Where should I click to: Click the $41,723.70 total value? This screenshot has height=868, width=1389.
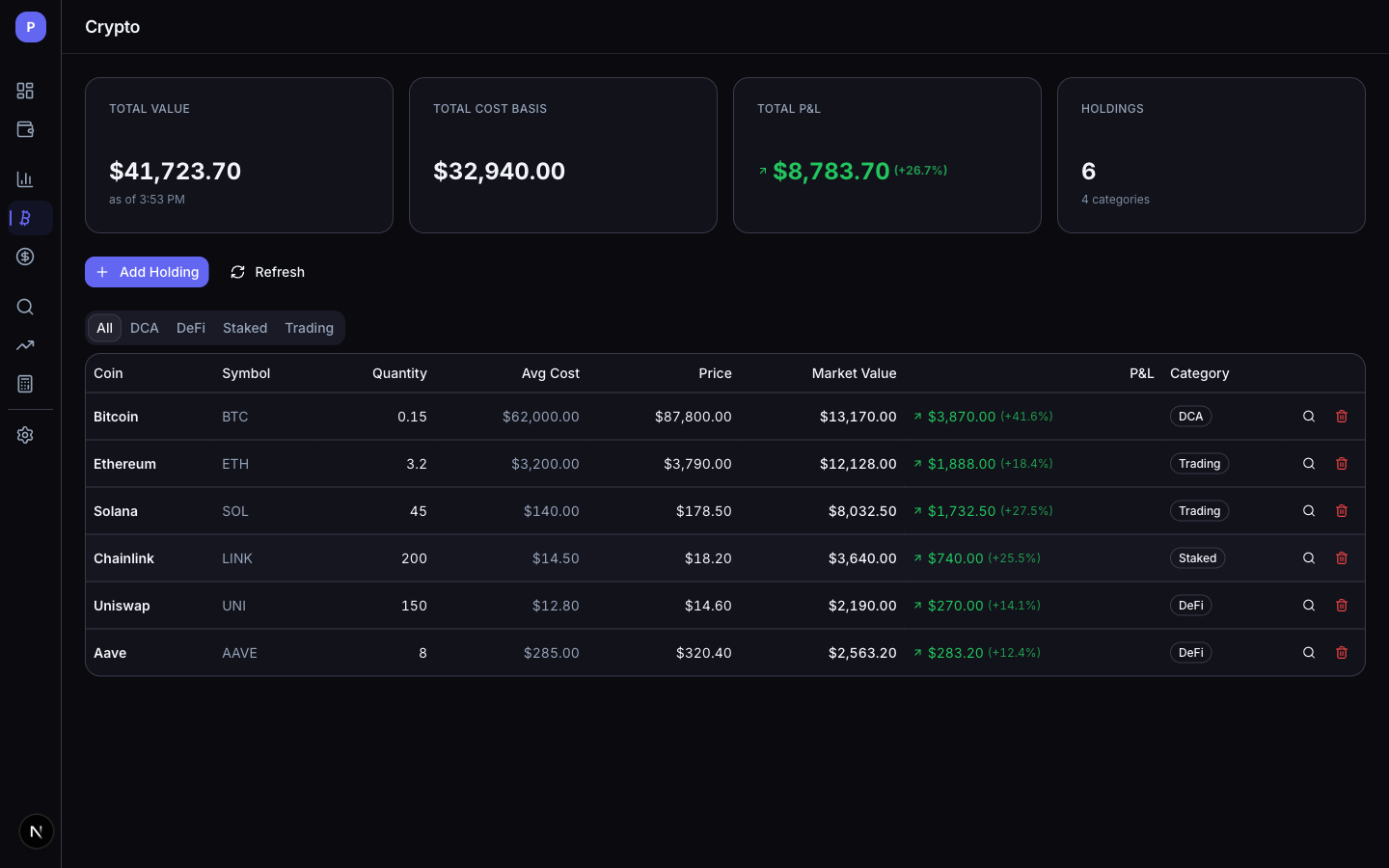pos(176,171)
